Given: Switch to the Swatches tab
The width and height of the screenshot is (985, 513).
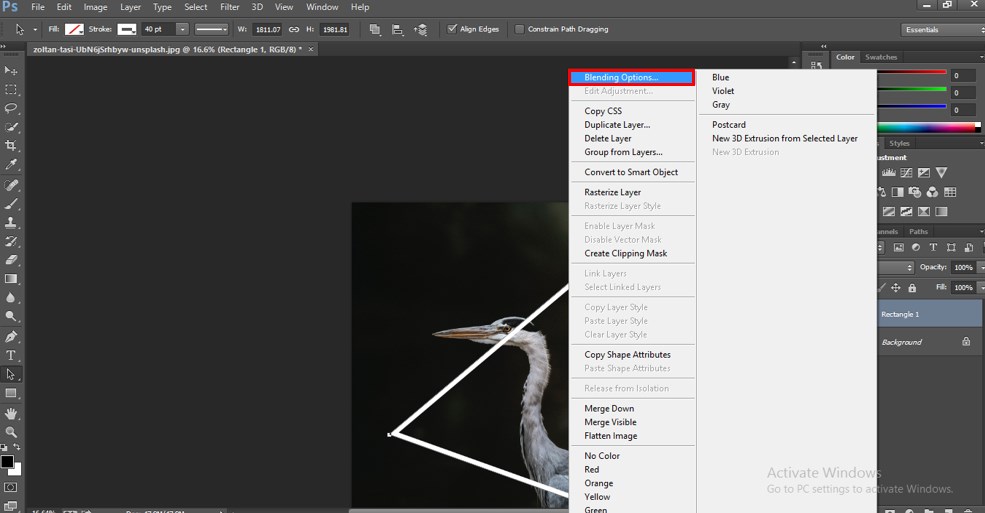Looking at the screenshot, I should tap(881, 57).
